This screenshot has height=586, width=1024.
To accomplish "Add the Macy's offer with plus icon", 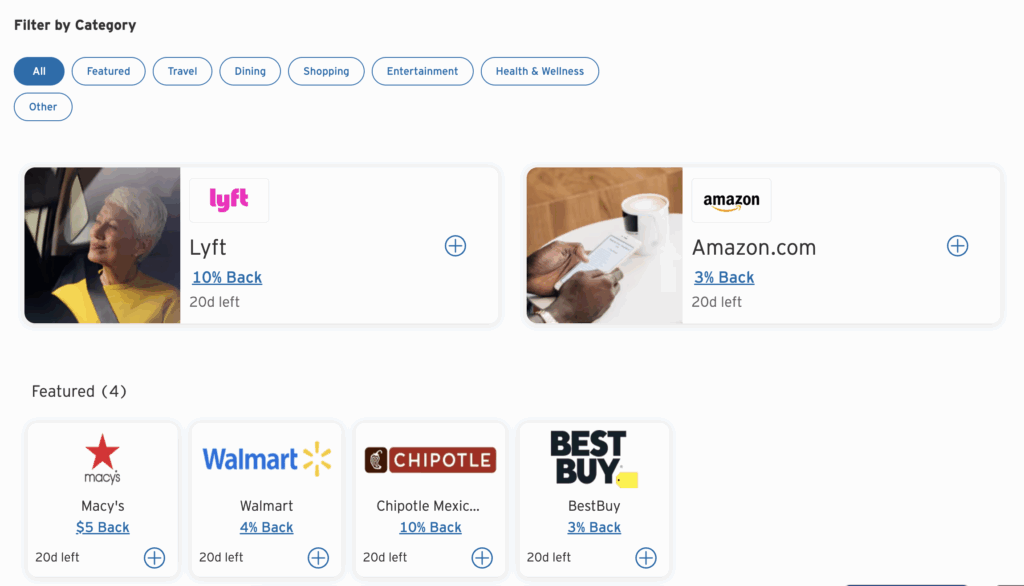I will point(154,558).
